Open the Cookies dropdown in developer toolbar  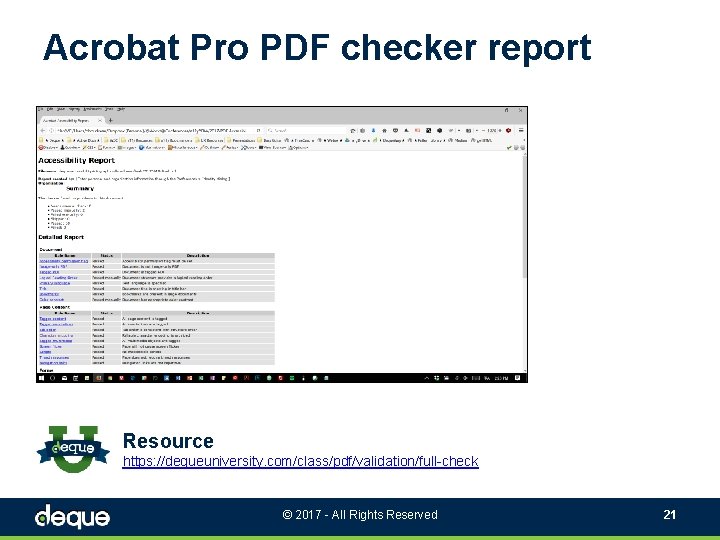(x=71, y=148)
